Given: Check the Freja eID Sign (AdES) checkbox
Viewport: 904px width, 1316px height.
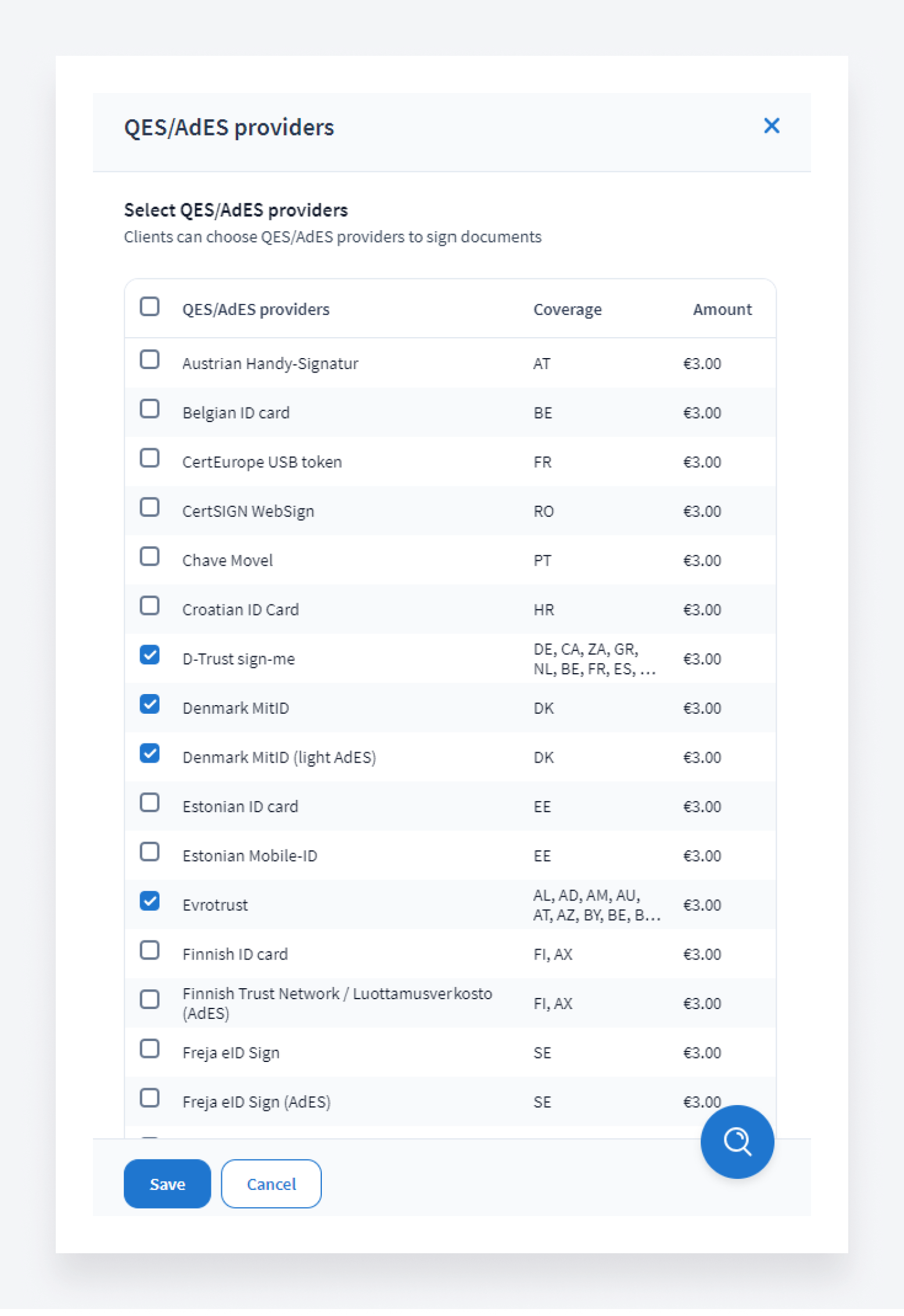Looking at the screenshot, I should coord(150,1098).
